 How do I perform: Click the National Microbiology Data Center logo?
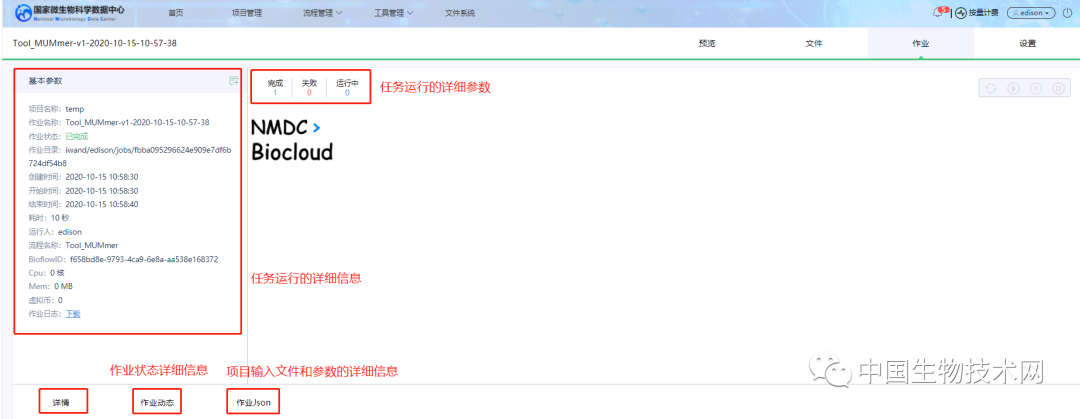(x=69, y=13)
